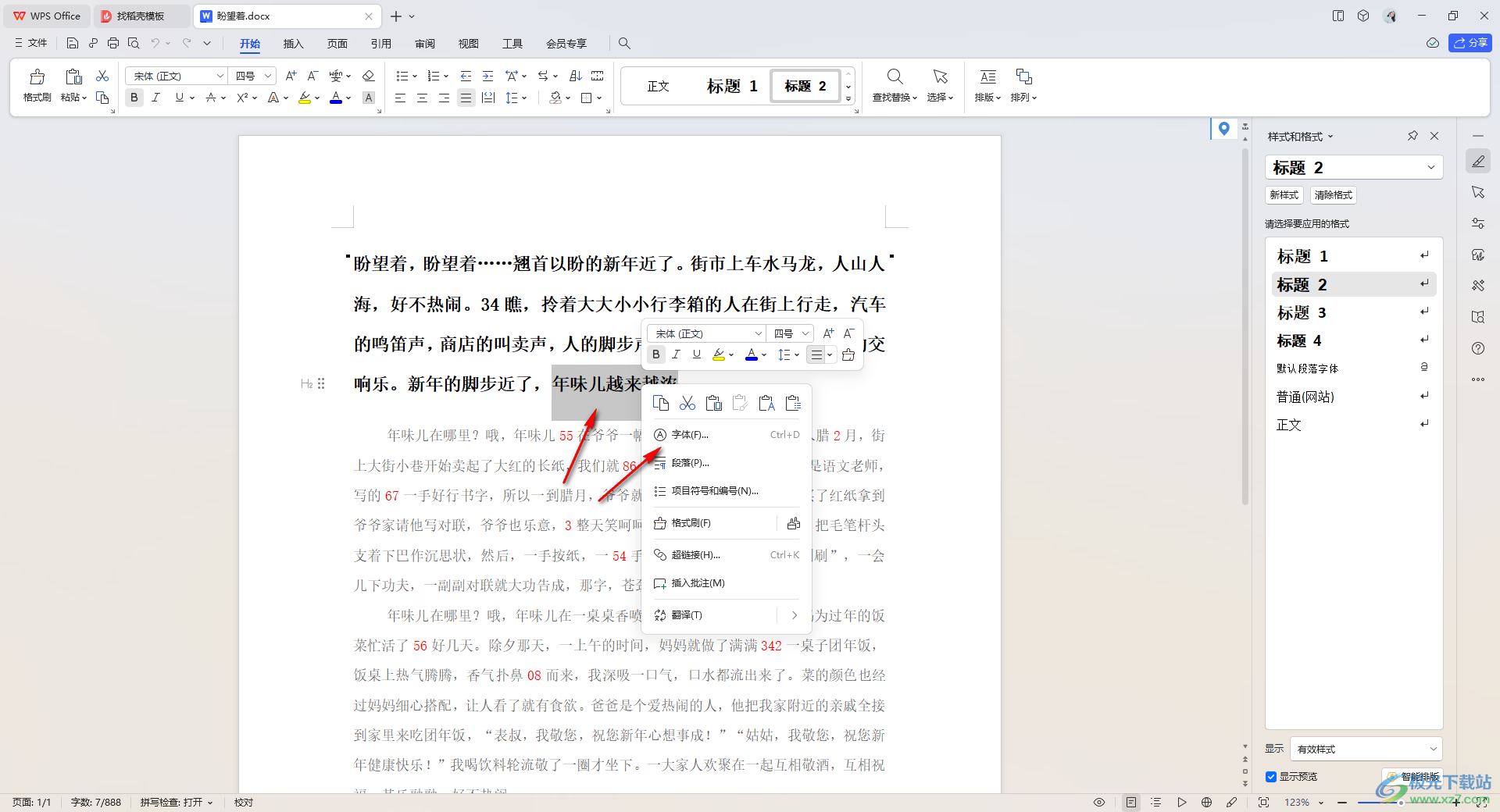This screenshot has width=1500, height=812.
Task: Toggle Bold in floating mini toolbar
Action: [656, 354]
